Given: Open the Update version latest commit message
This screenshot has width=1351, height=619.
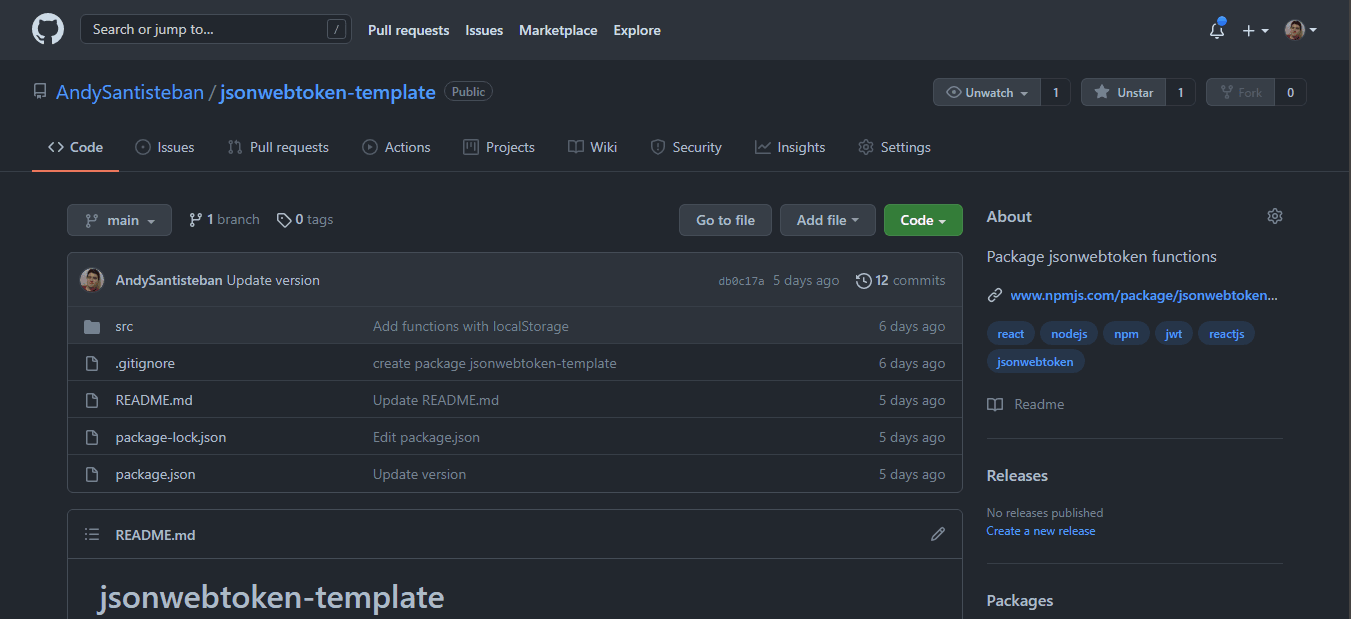Looking at the screenshot, I should [273, 281].
